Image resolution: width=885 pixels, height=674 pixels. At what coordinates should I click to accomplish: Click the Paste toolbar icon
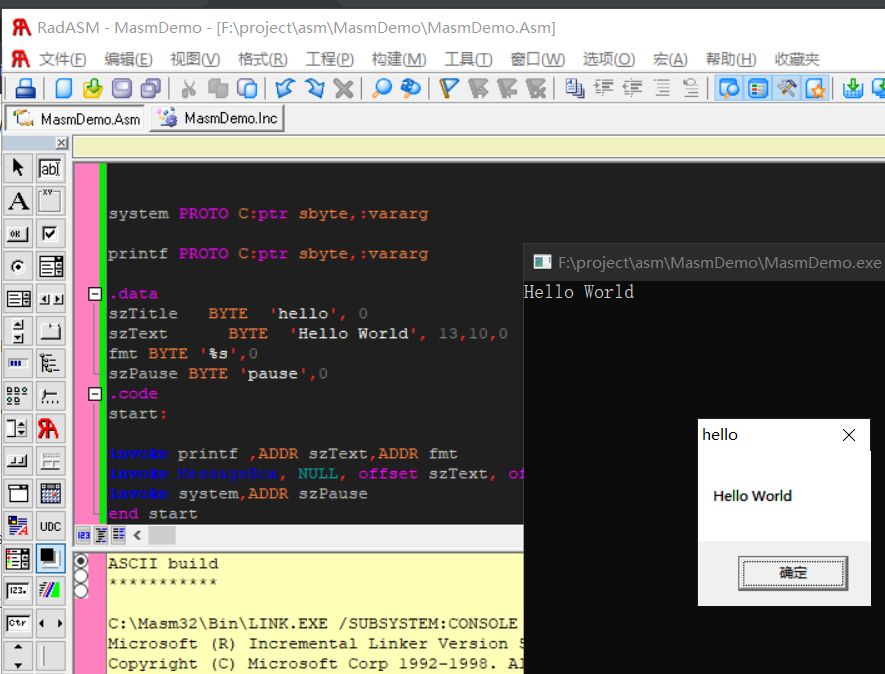click(x=249, y=89)
